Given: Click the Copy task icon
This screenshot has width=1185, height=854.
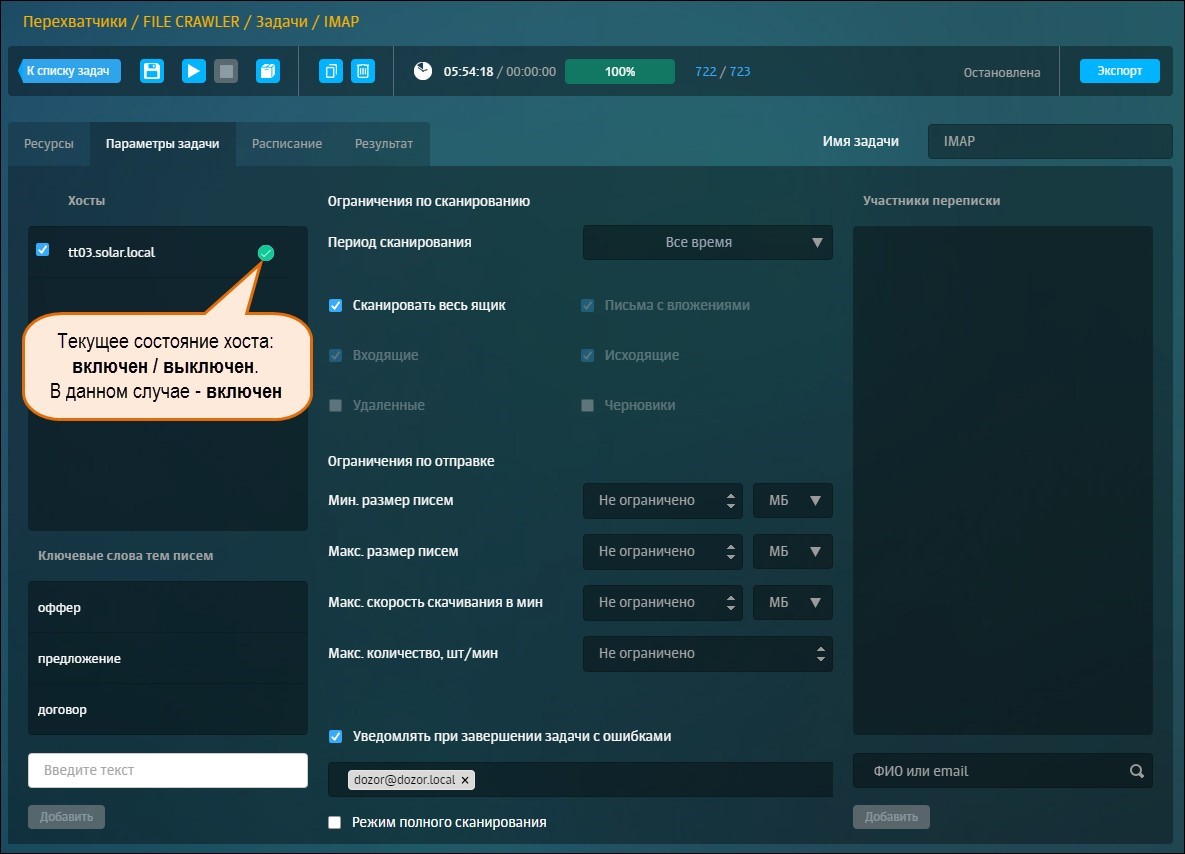Looking at the screenshot, I should click(330, 71).
